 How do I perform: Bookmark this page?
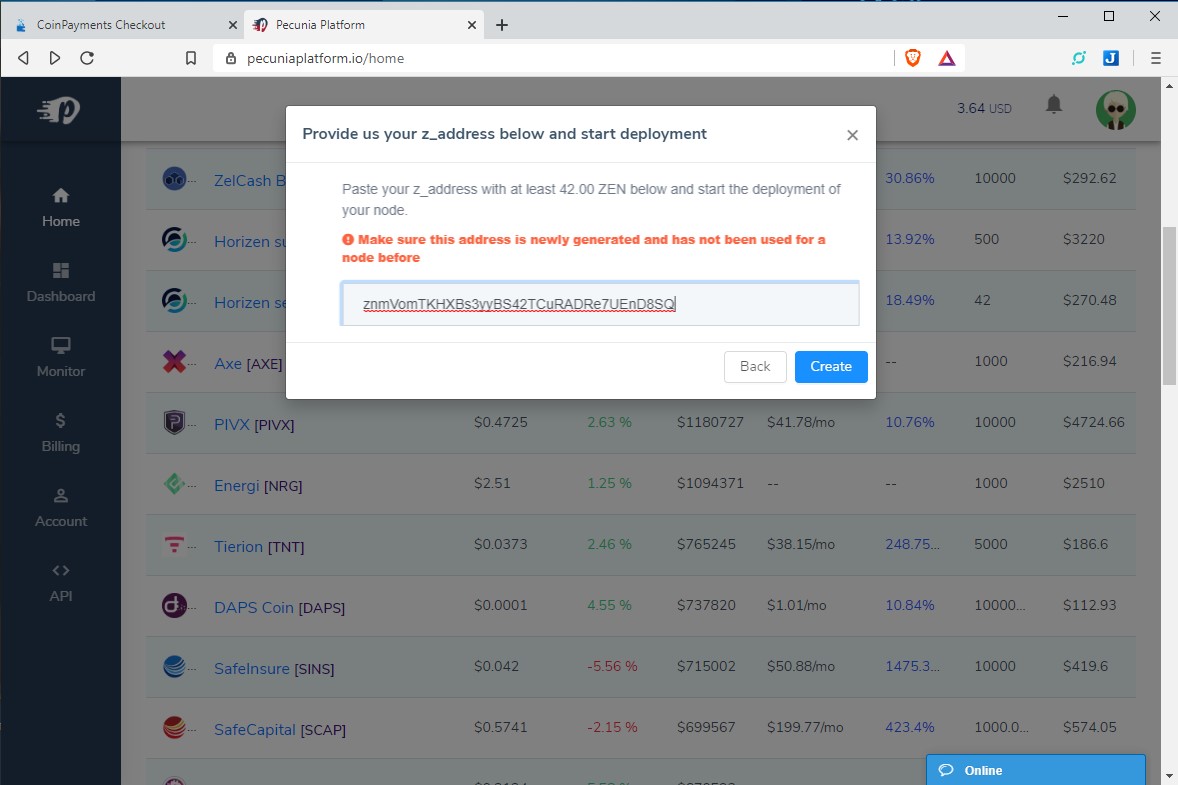(x=191, y=58)
